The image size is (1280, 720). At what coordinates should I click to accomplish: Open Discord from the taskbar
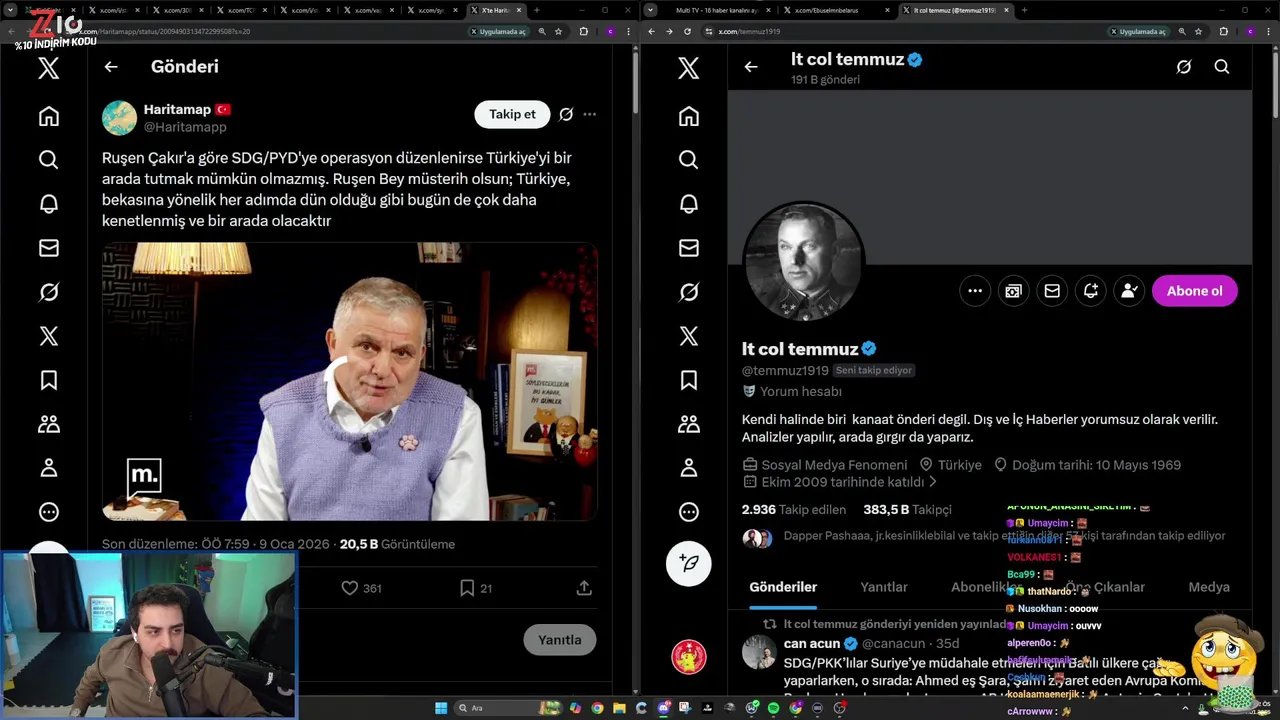point(664,708)
